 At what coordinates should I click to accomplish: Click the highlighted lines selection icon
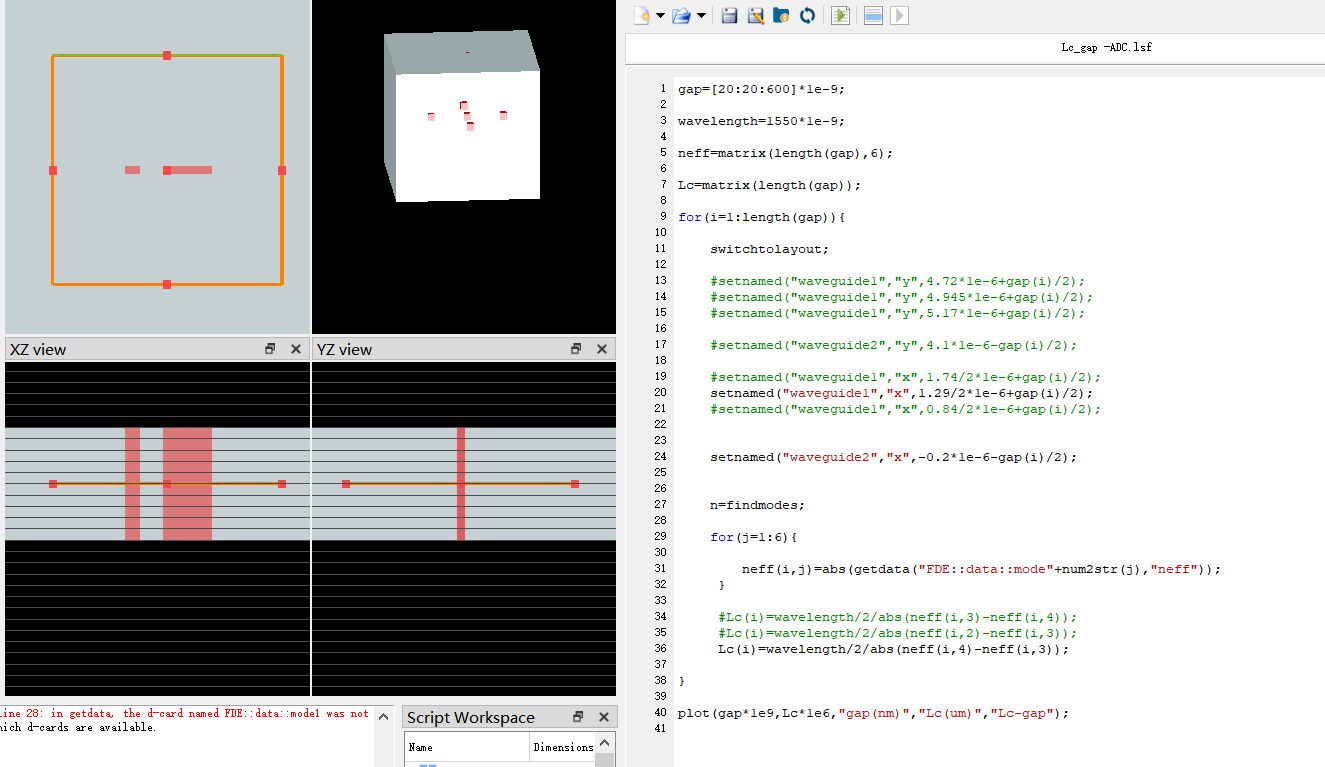pos(873,15)
